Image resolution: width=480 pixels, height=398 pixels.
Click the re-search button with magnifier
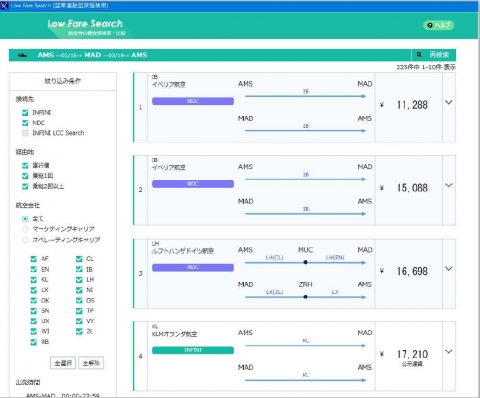tap(433, 55)
